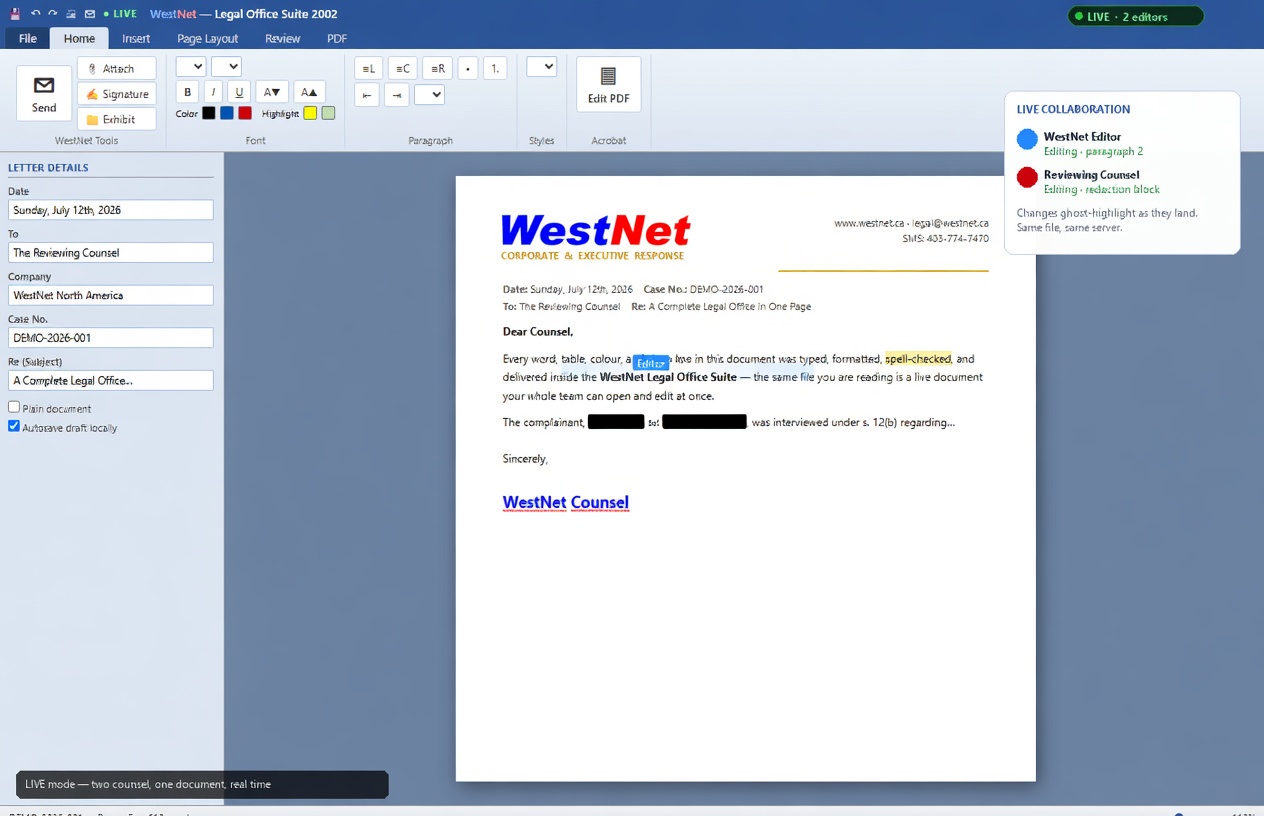Center align text (≡C)
1264x816 pixels.
click(402, 68)
